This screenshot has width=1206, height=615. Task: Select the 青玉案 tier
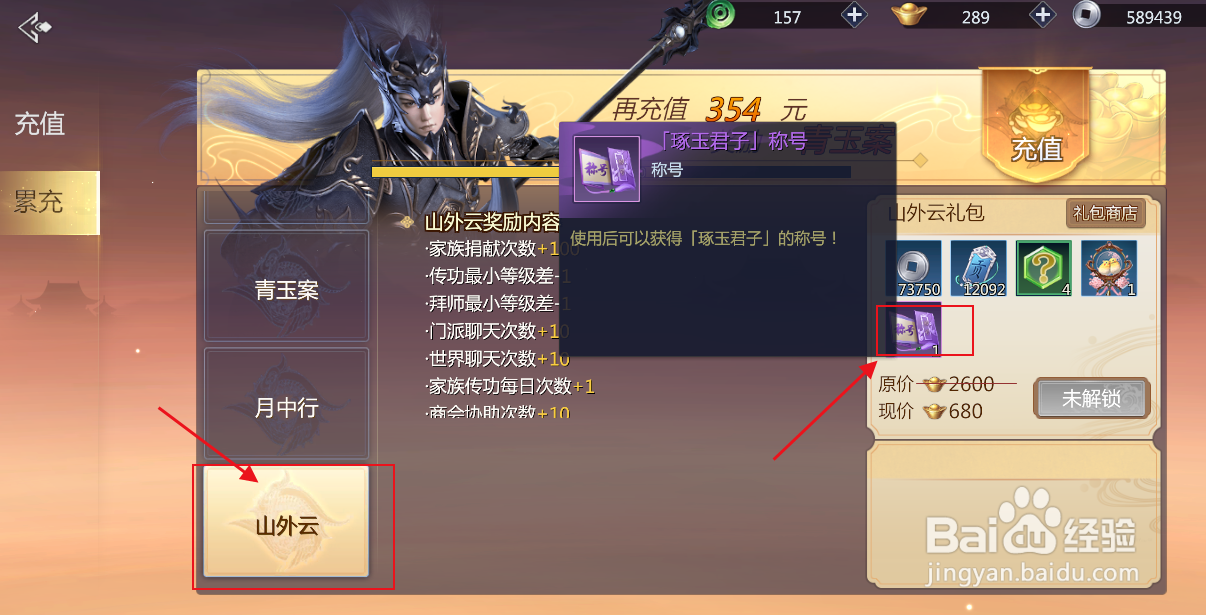[286, 288]
